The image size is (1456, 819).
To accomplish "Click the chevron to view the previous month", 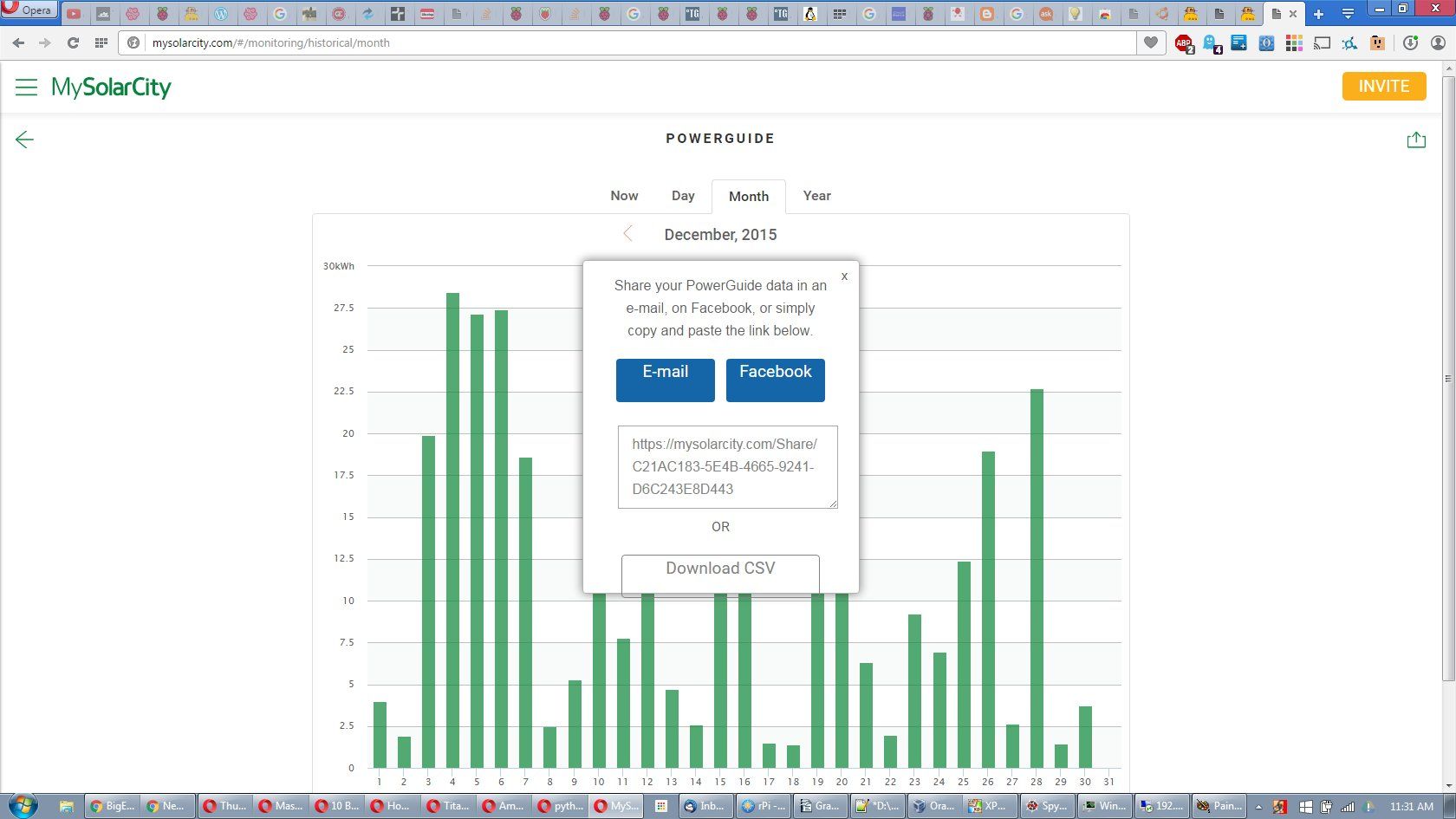I will (627, 233).
